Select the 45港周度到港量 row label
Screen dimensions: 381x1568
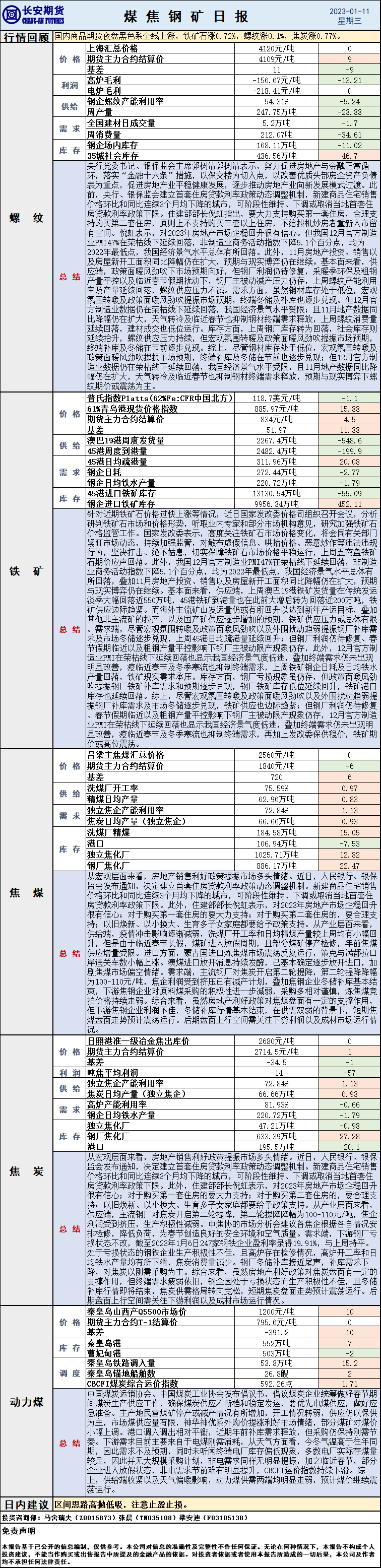tap(117, 451)
